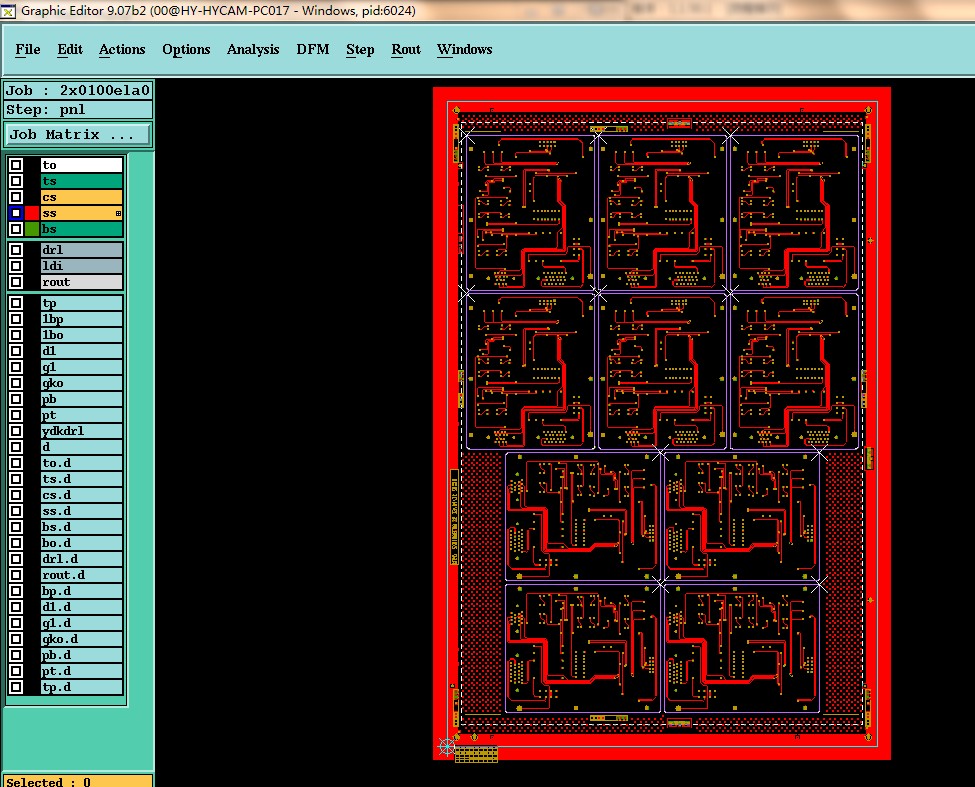The height and width of the screenshot is (787, 975).
Task: Toggle visibility checkbox for layer ydkdrl
Action: tap(16, 431)
